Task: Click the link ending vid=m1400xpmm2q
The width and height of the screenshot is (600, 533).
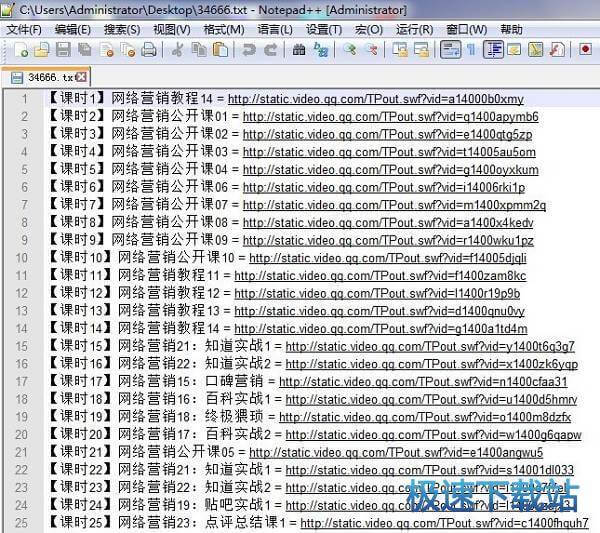Action: (x=395, y=205)
